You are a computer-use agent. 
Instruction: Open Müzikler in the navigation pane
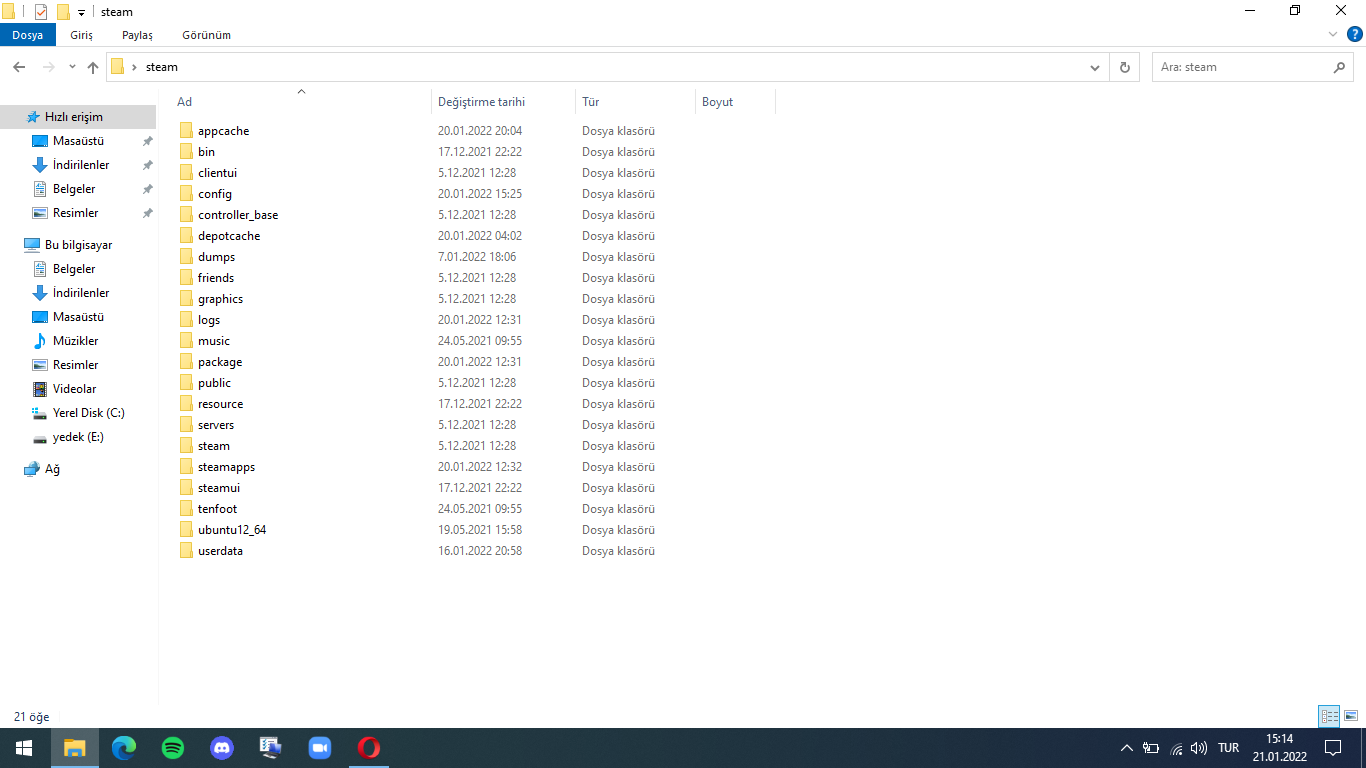pos(78,341)
